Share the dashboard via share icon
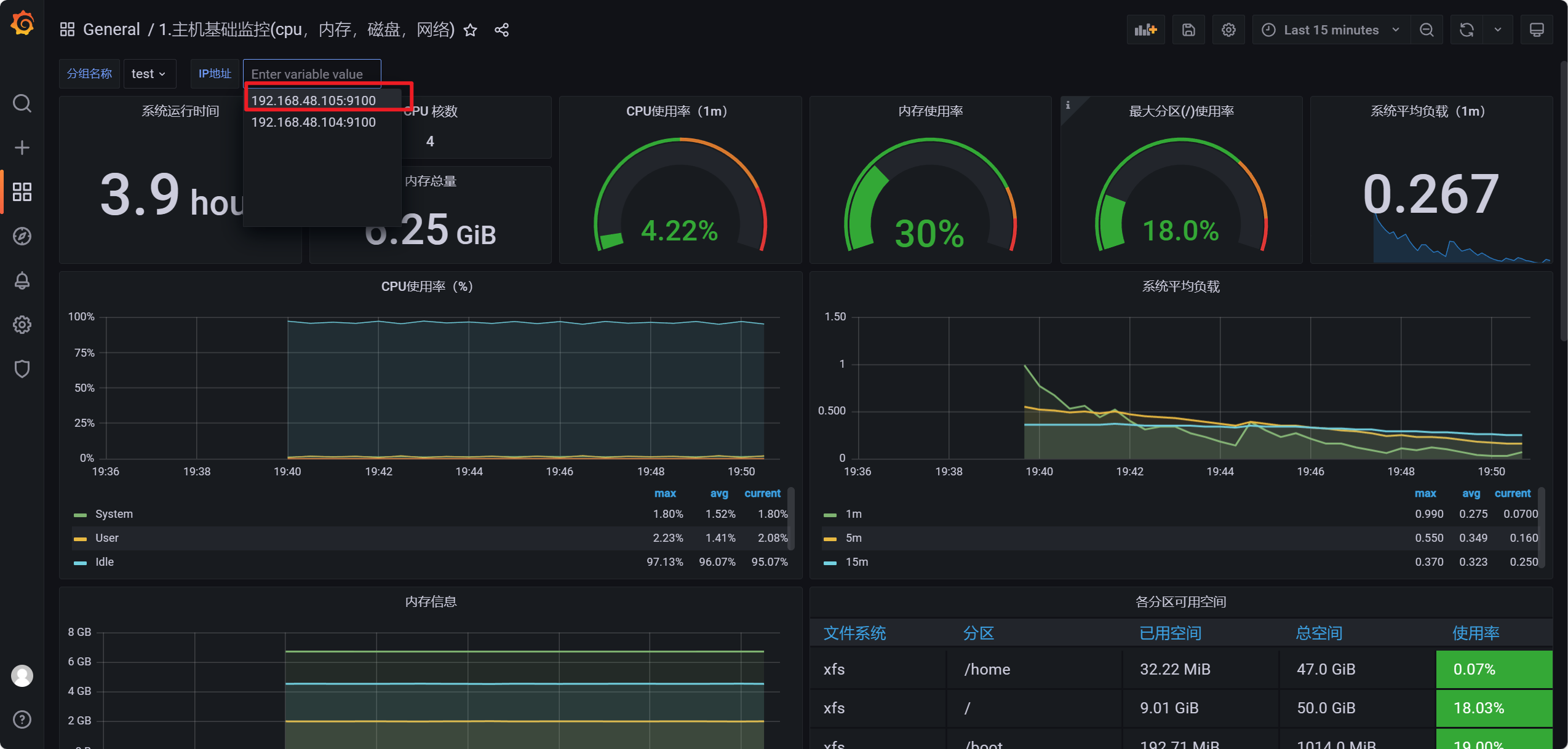 pos(501,30)
